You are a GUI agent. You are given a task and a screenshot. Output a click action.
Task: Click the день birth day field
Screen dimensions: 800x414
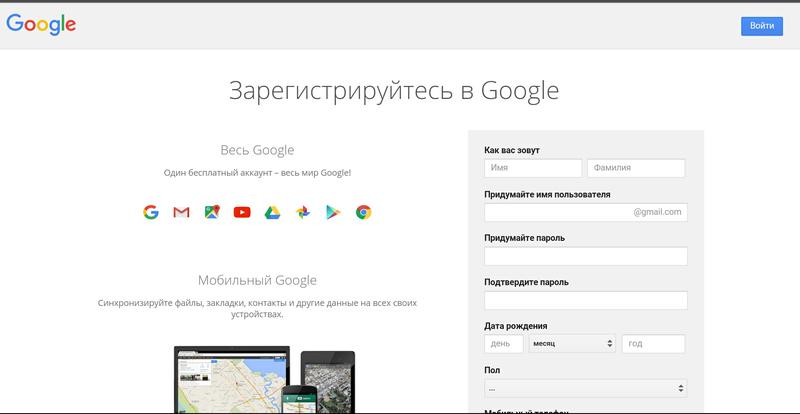pos(503,343)
